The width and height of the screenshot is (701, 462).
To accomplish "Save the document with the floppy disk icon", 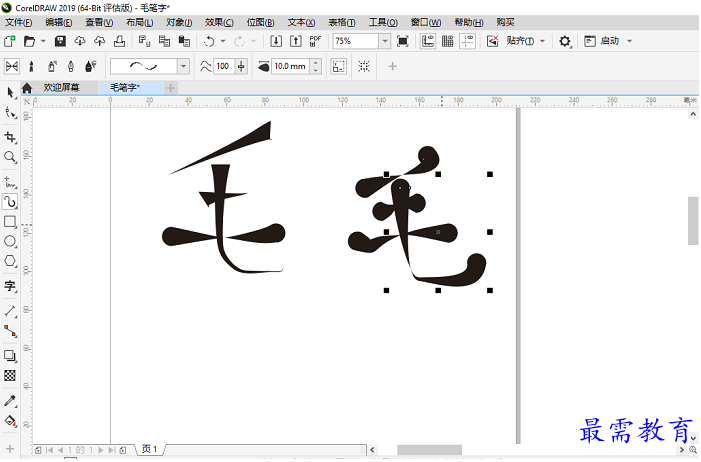I will pos(60,41).
